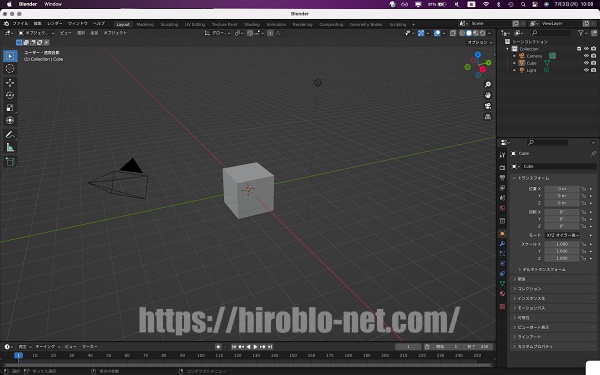Collapse the Transform panel

pos(533,178)
